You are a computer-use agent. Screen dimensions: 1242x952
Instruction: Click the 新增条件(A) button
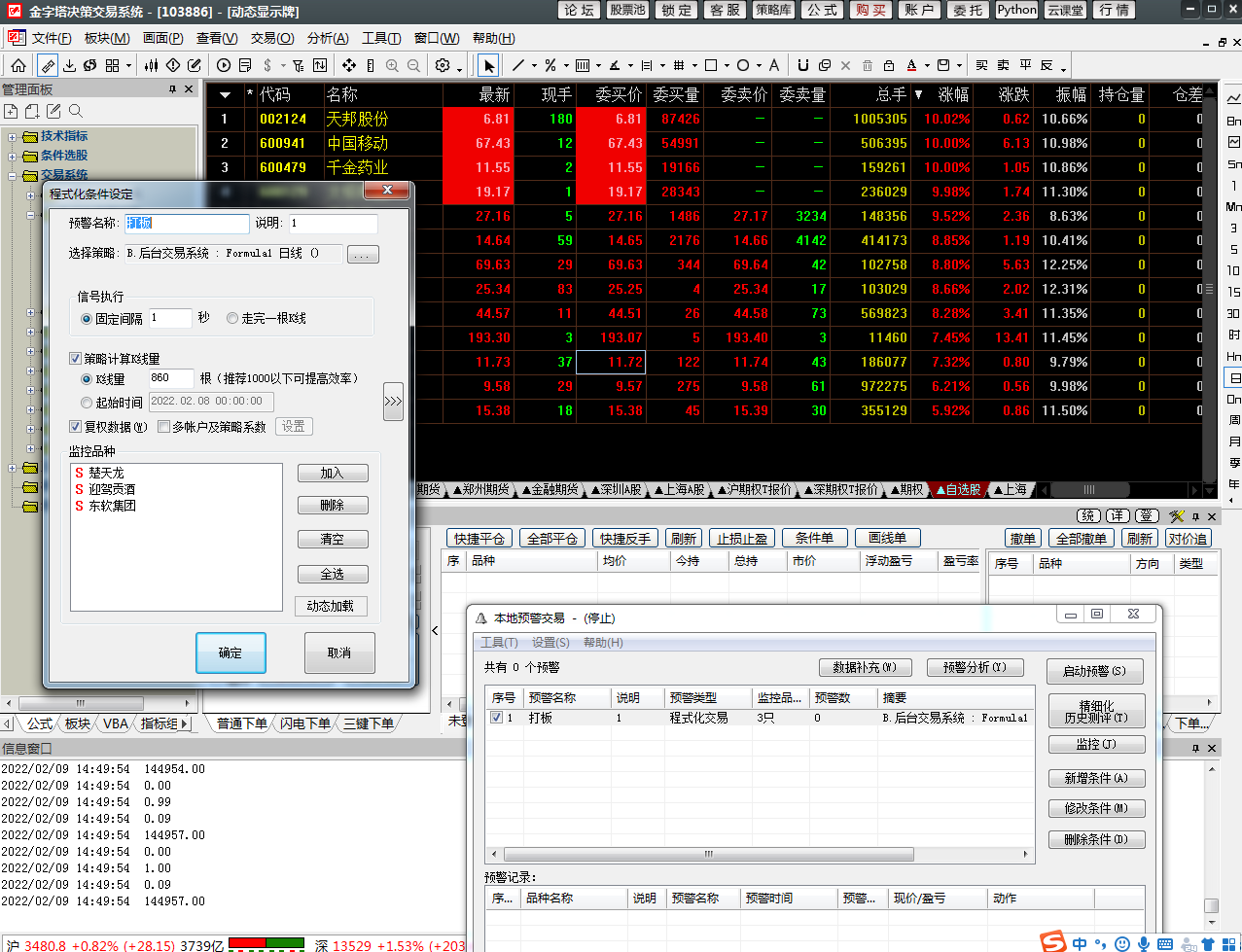[1096, 778]
